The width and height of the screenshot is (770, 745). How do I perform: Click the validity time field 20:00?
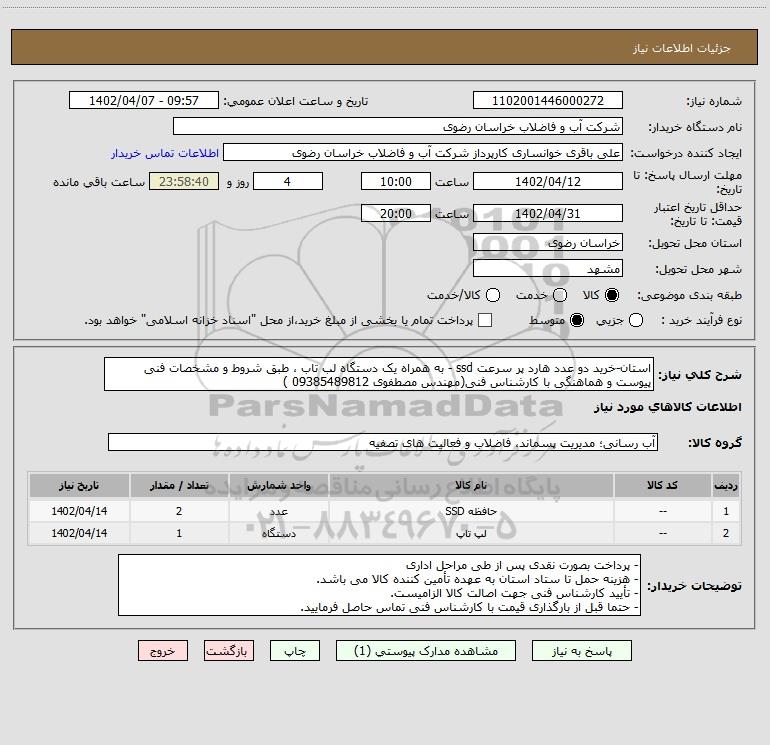tap(396, 214)
